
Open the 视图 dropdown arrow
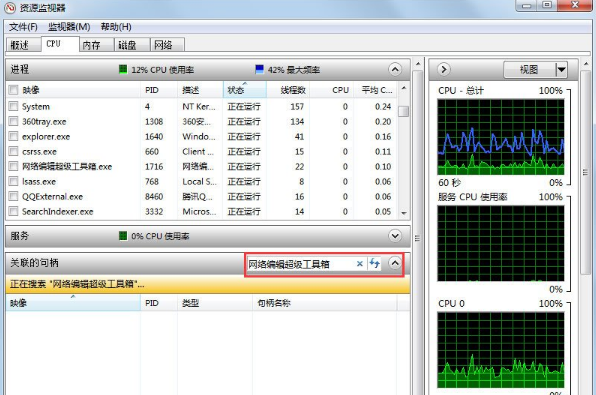click(x=561, y=70)
